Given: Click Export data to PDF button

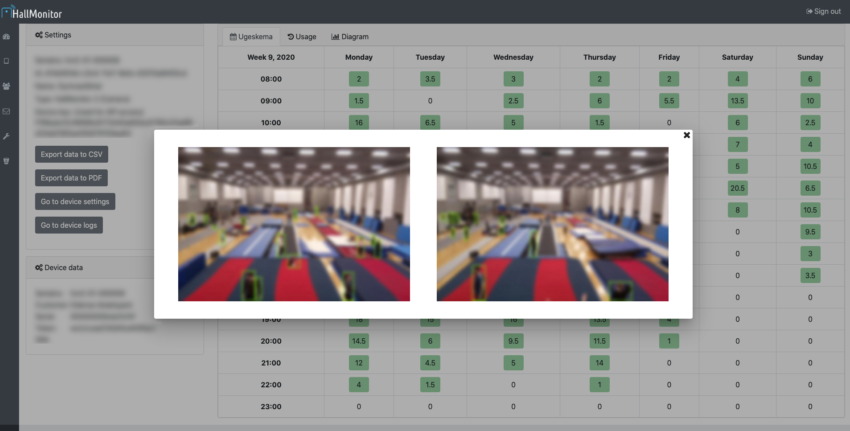Looking at the screenshot, I should point(71,178).
